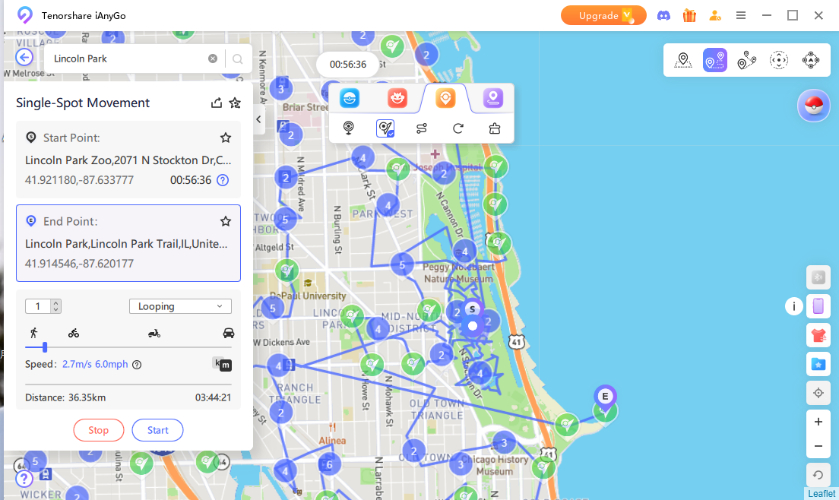The height and width of the screenshot is (500, 839).
Task: Open the Discord community icon
Action: click(663, 16)
